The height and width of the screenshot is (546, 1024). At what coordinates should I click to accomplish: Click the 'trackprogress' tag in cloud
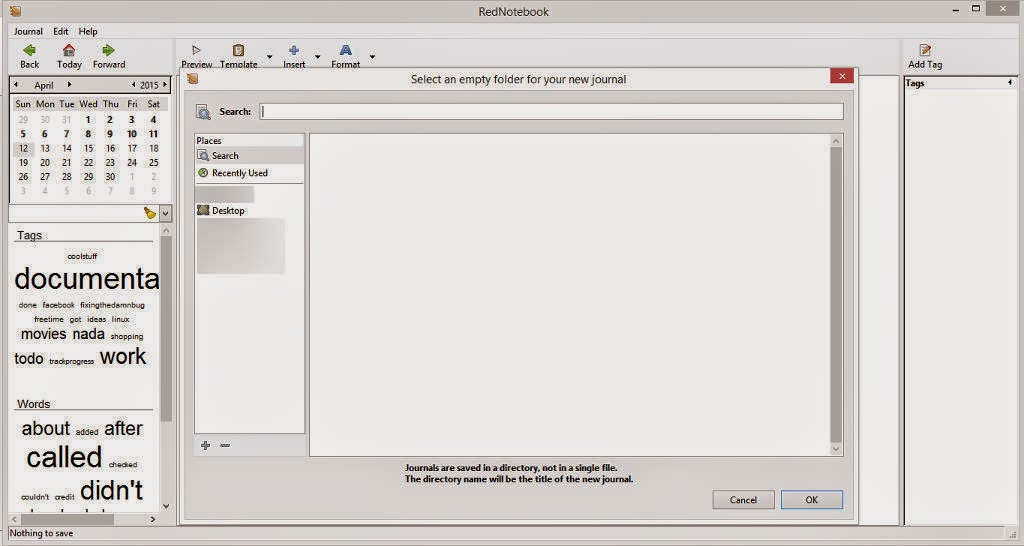tap(72, 361)
